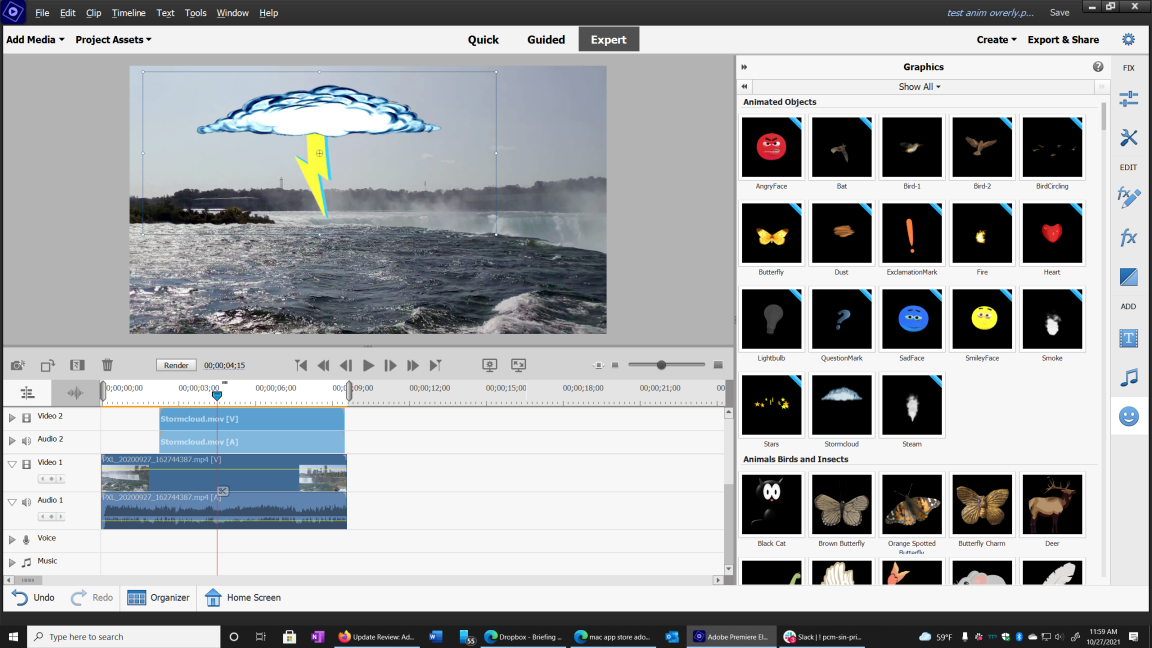This screenshot has height=648, width=1152.
Task: Click the Undo button
Action: click(33, 598)
